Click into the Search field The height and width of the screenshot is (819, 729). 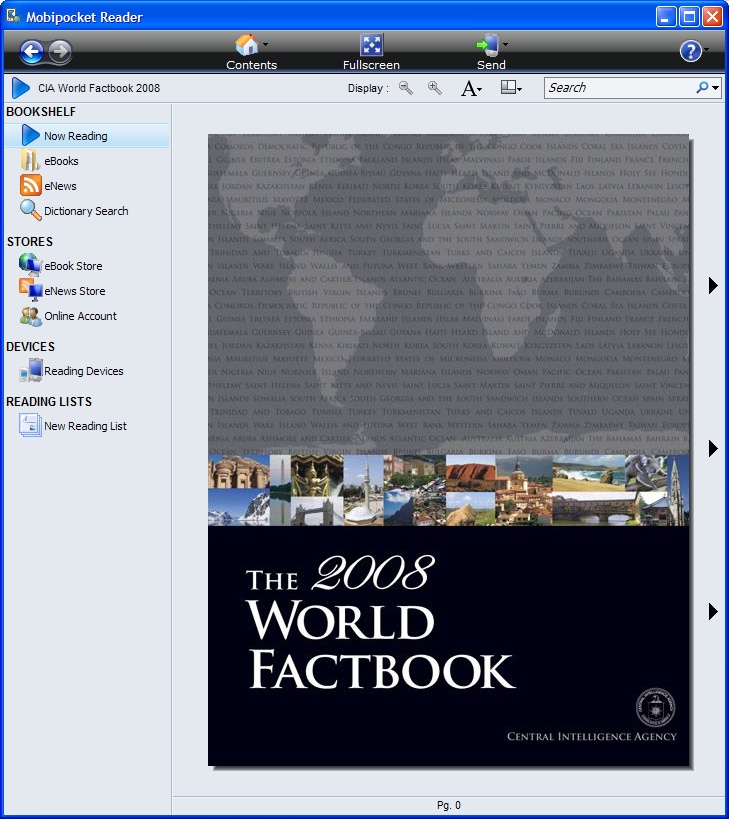coord(619,88)
